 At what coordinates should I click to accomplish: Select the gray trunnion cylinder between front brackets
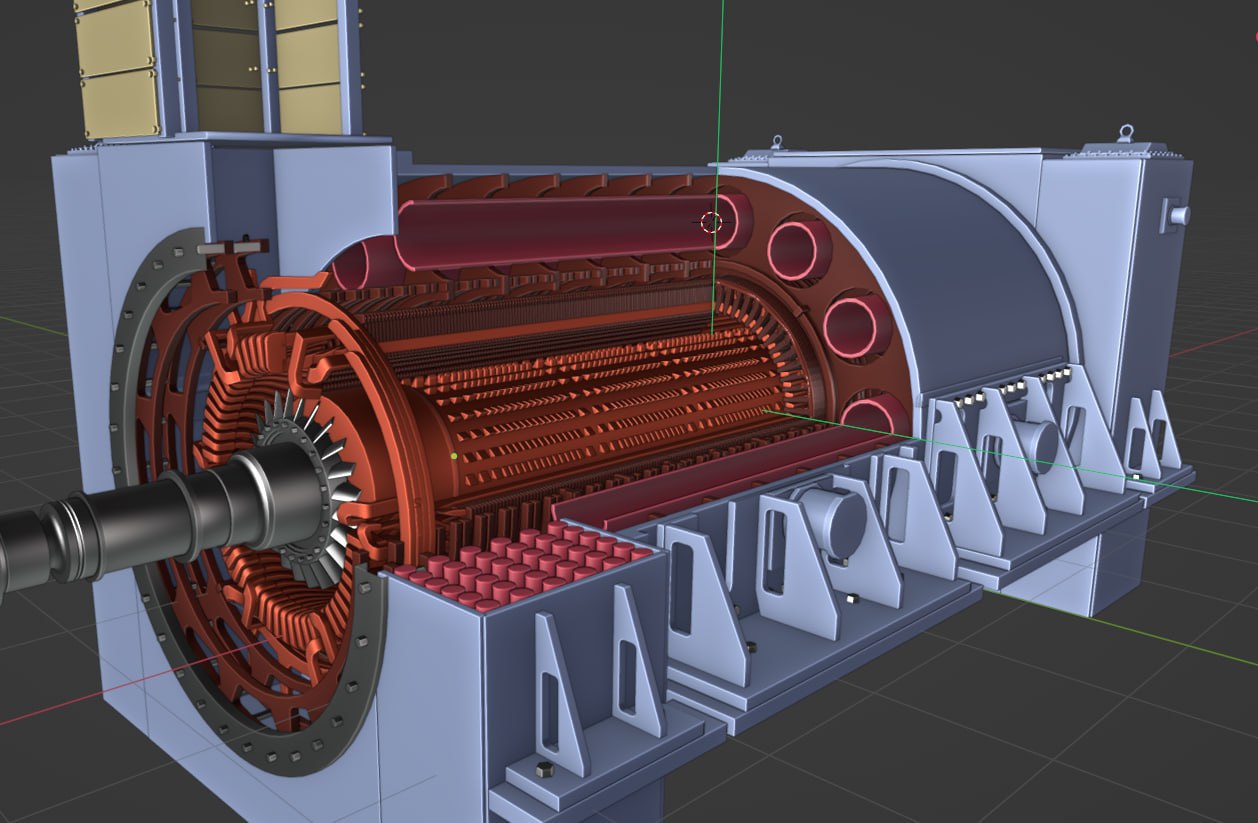tap(830, 518)
